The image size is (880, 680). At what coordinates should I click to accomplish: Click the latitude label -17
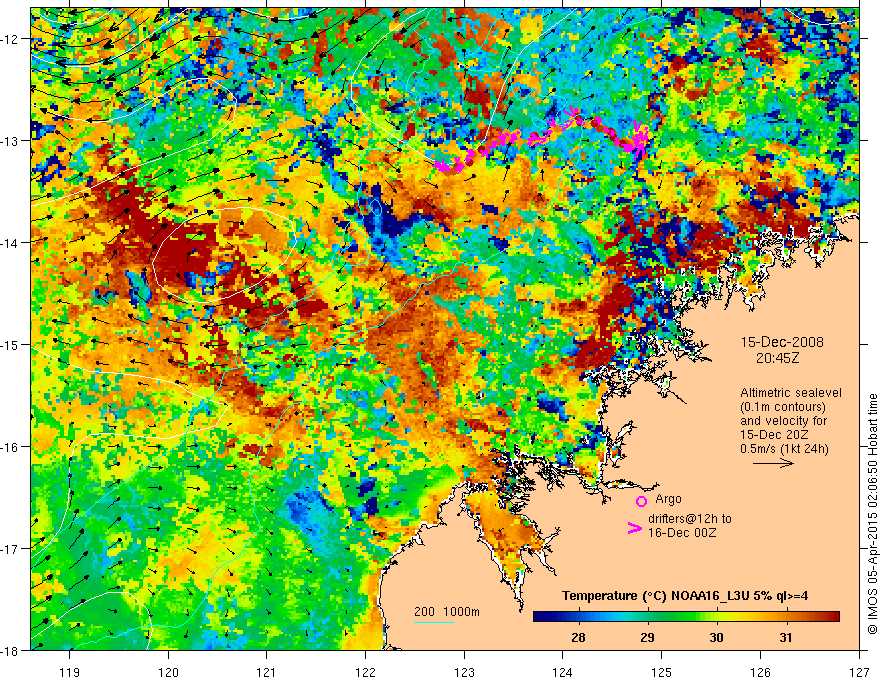point(11,548)
